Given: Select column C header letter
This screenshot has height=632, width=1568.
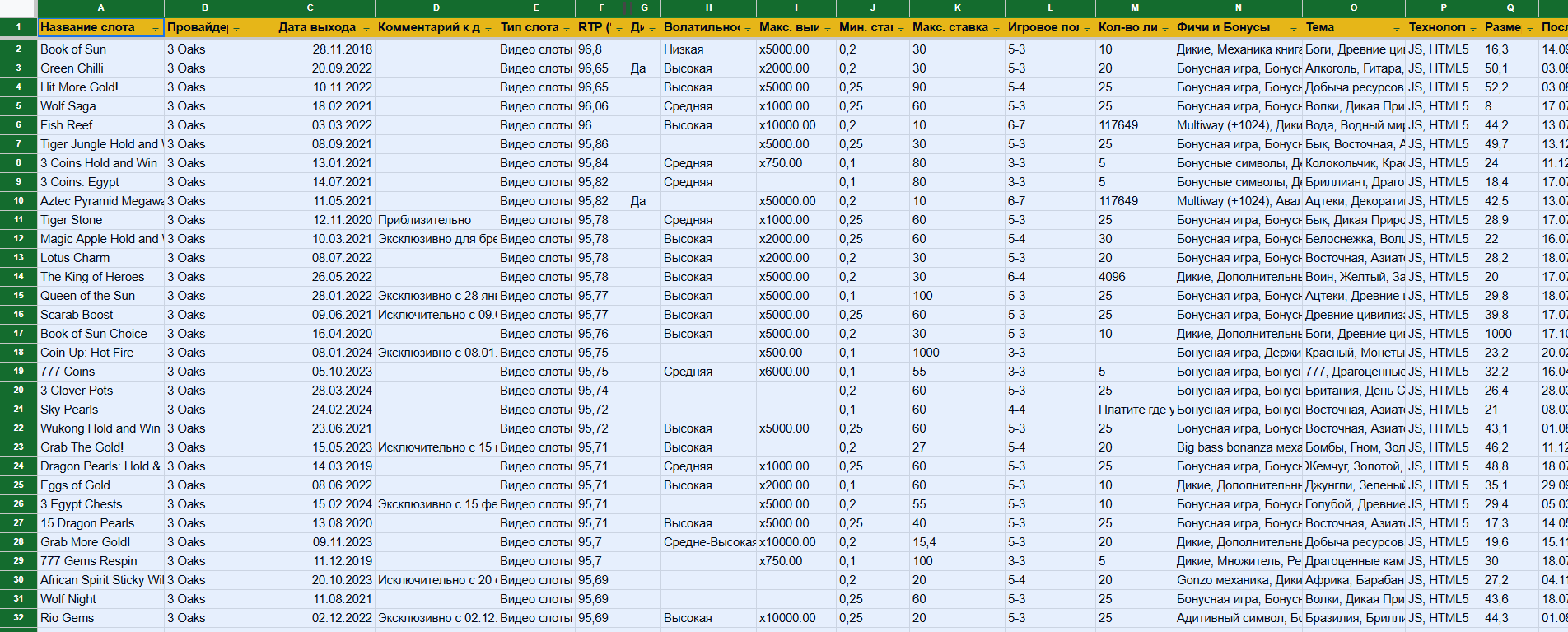Looking at the screenshot, I should [x=310, y=7].
